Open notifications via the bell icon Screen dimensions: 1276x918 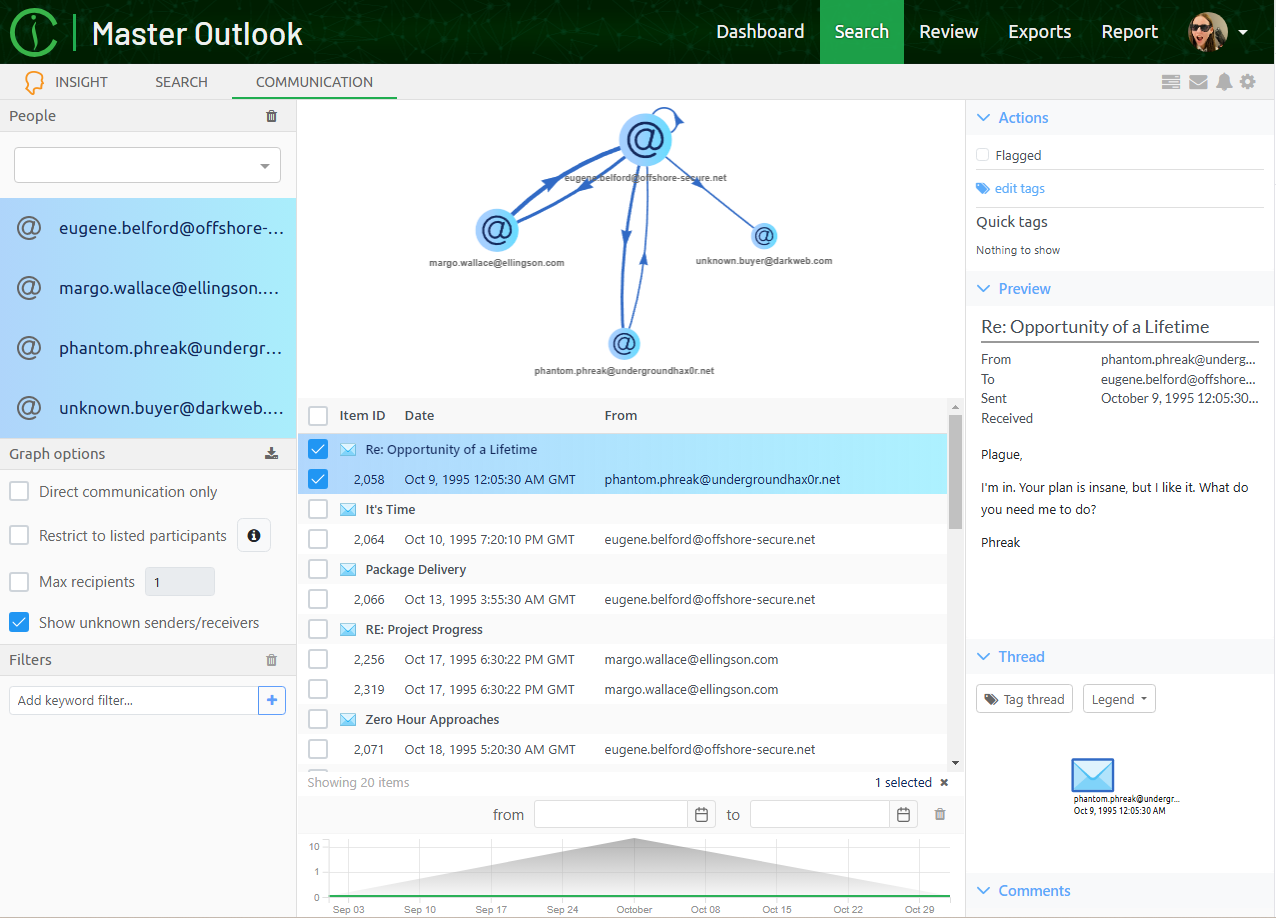(x=1225, y=81)
